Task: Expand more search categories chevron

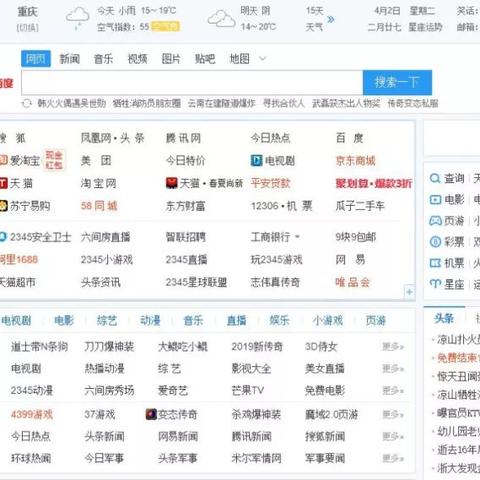Action: 263,59
